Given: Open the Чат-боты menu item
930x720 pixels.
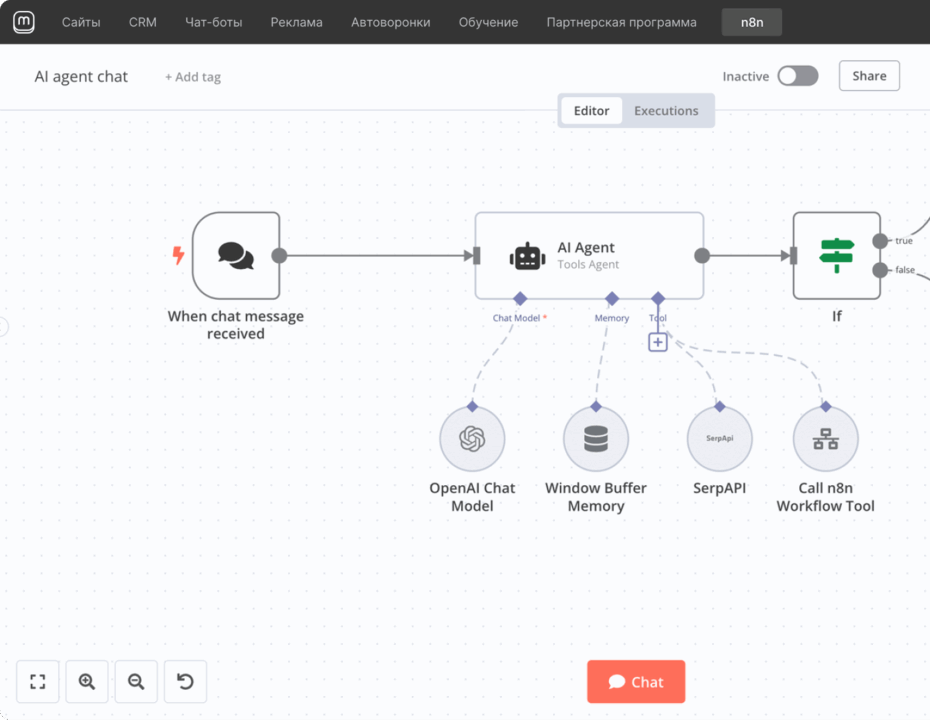Looking at the screenshot, I should click(213, 22).
